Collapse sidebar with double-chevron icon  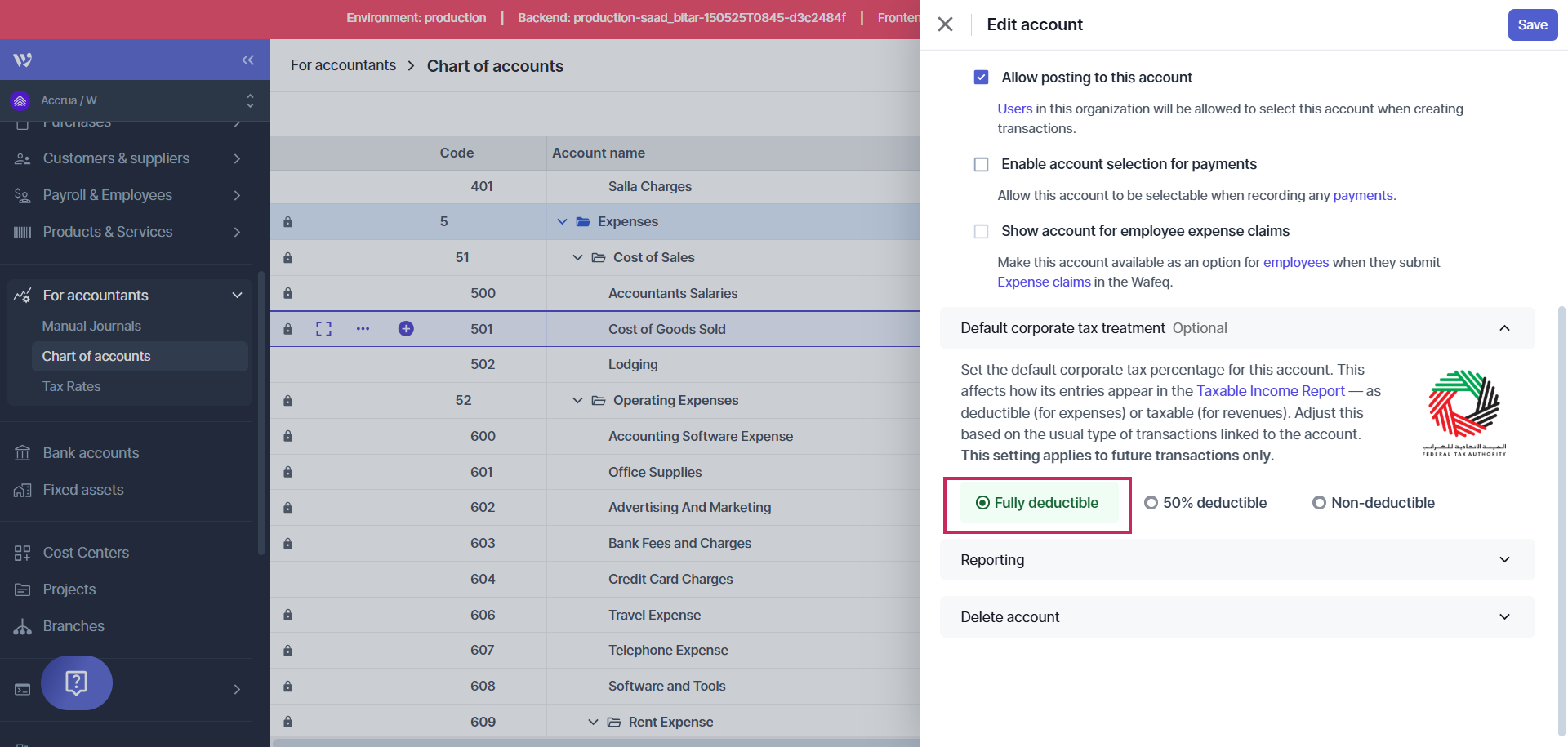tap(247, 60)
